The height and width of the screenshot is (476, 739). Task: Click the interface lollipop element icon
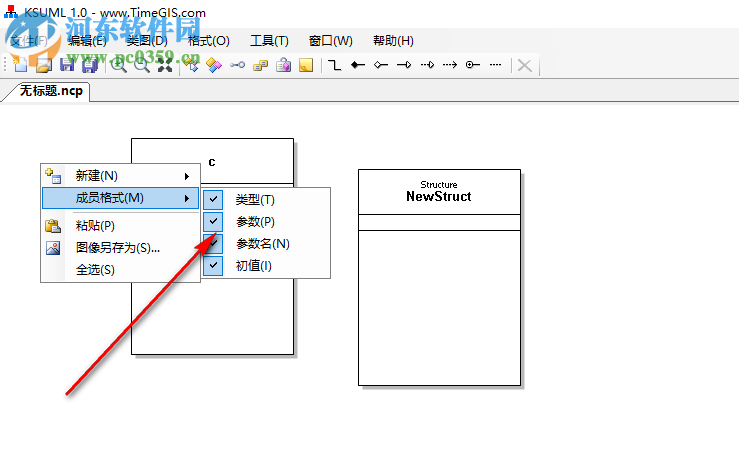click(x=238, y=65)
